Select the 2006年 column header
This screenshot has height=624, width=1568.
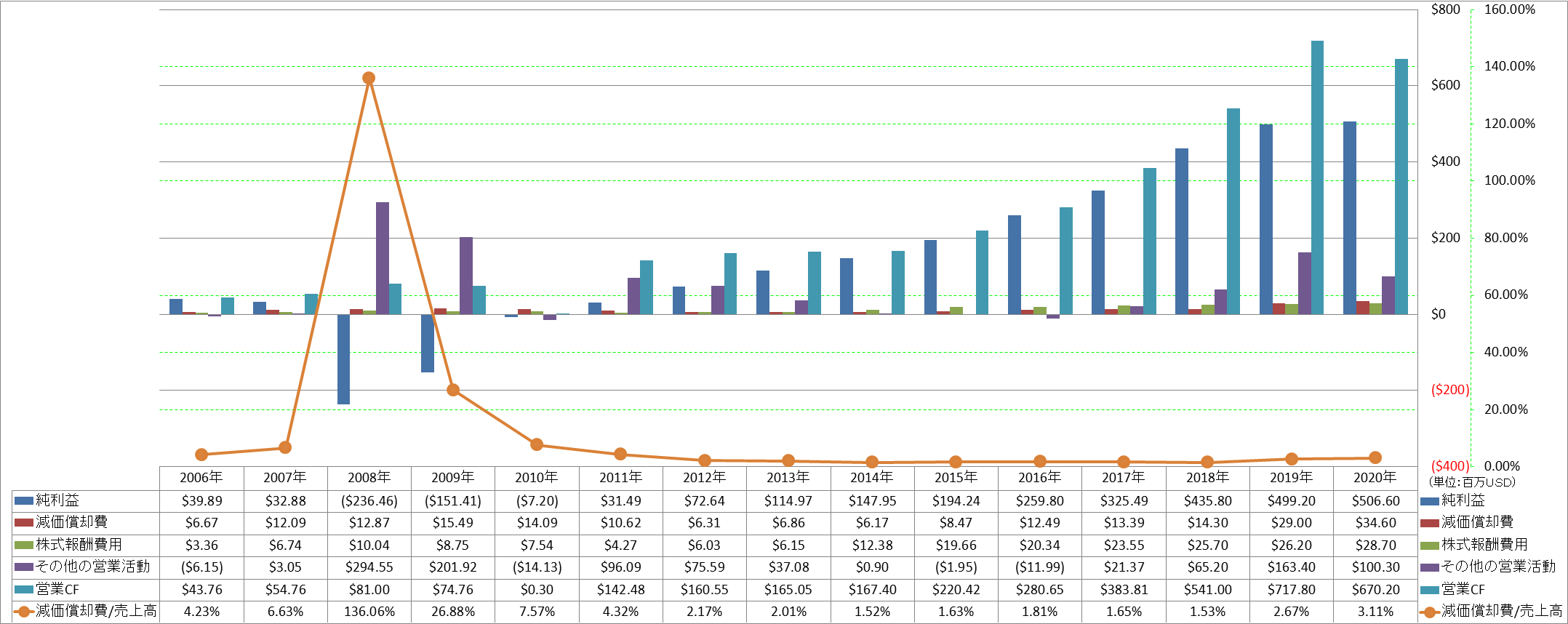tap(201, 478)
